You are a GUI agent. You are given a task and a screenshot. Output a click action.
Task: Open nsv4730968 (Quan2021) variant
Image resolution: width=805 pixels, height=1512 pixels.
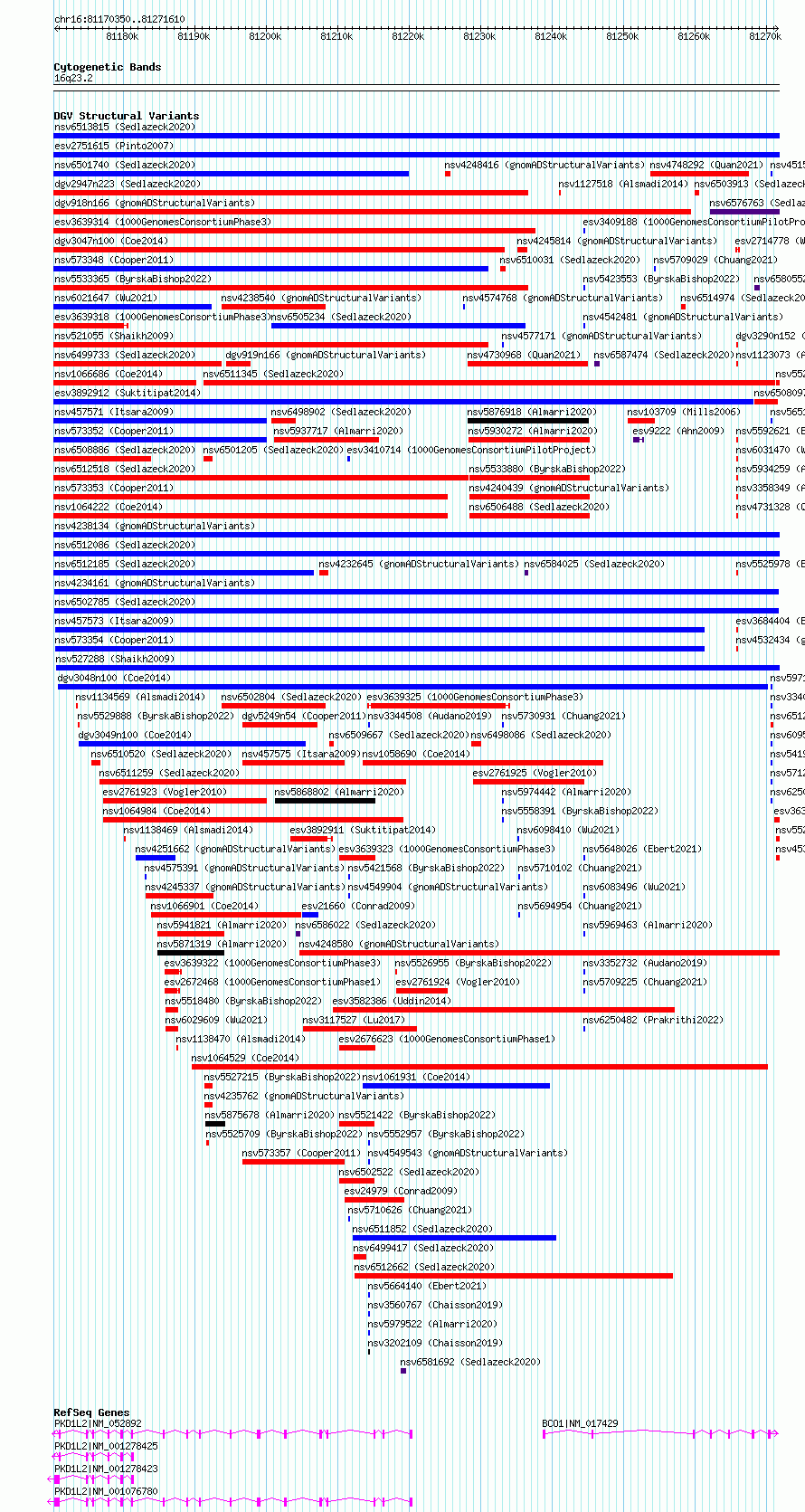tap(524, 356)
